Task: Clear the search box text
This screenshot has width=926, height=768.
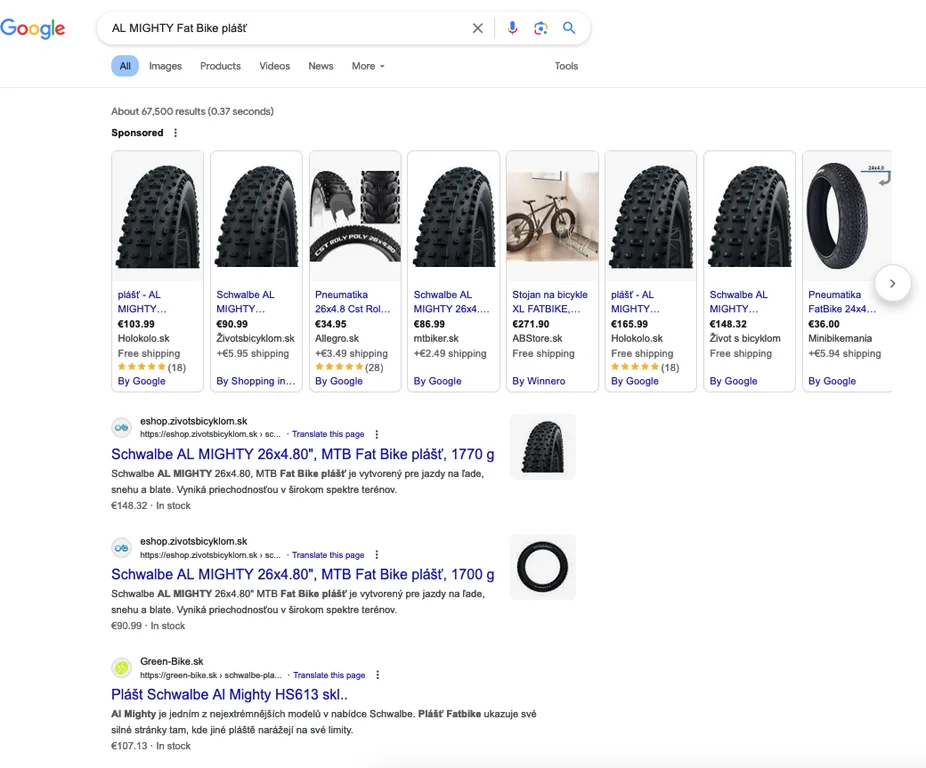Action: click(x=477, y=29)
